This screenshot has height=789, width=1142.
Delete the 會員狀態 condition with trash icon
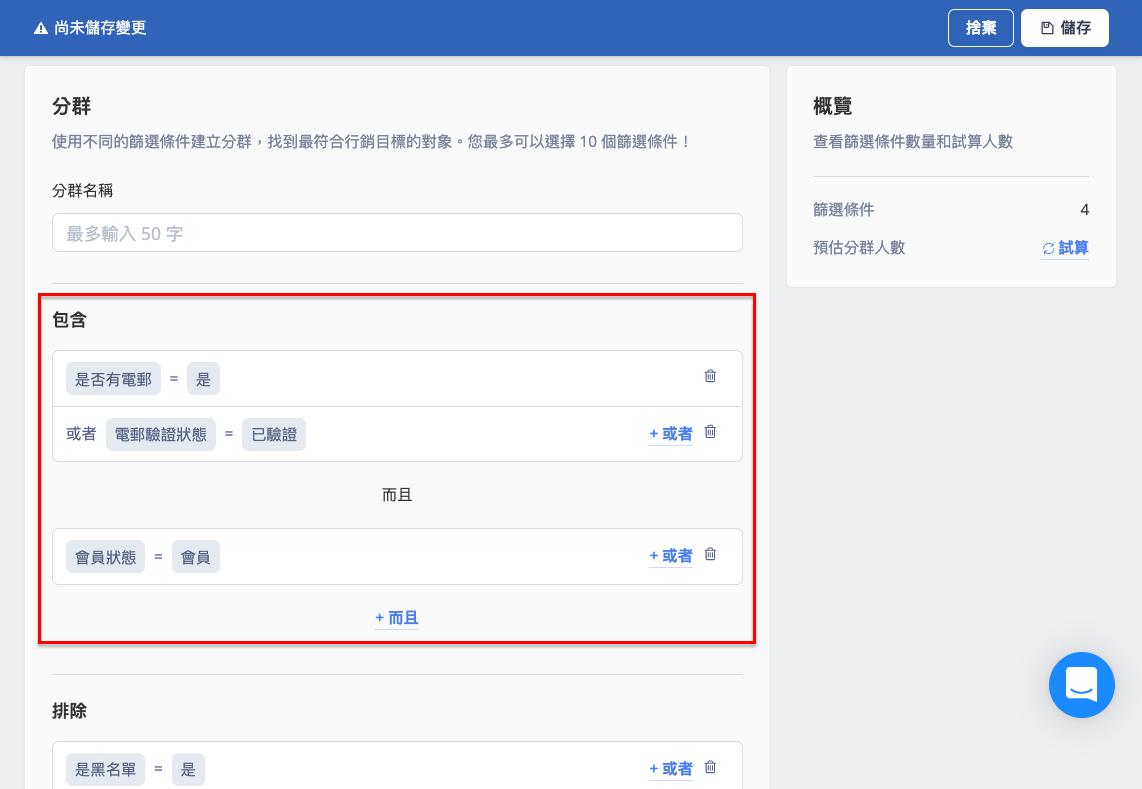coord(710,554)
